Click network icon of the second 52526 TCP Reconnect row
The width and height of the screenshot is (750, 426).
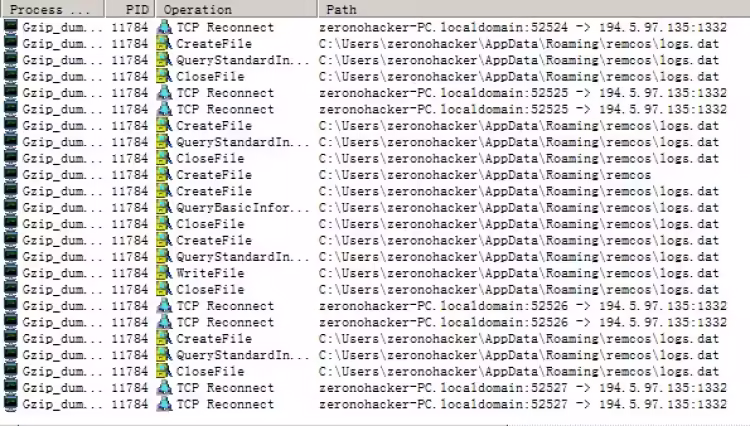click(164, 322)
